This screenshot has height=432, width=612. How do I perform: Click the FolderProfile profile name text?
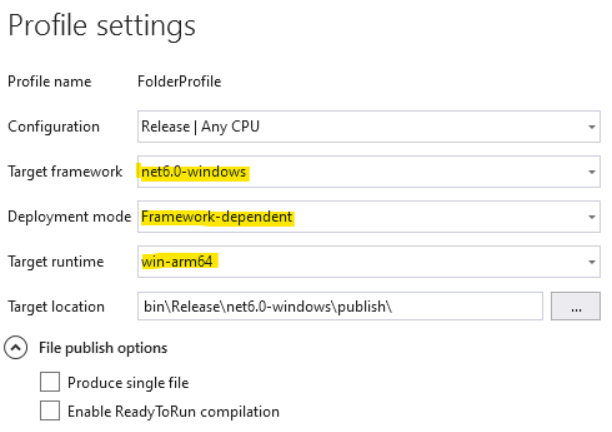click(180, 81)
